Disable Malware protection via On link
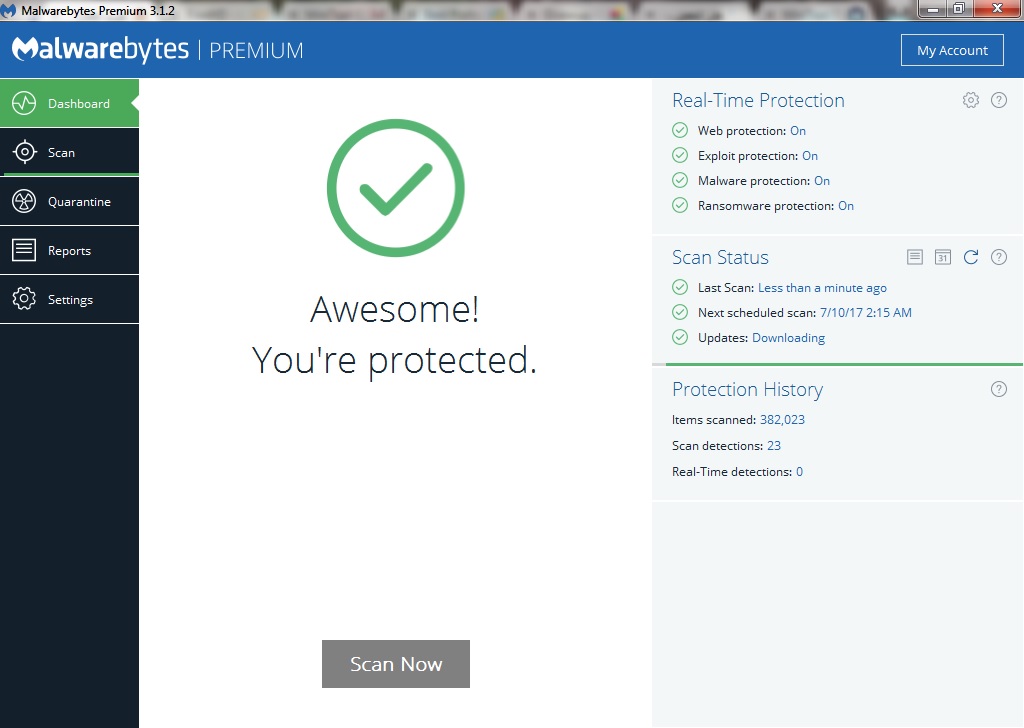The width and height of the screenshot is (1024, 728). click(x=822, y=181)
